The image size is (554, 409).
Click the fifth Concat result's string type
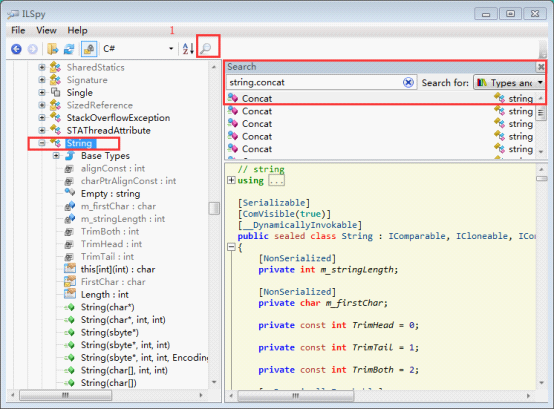pyautogui.click(x=520, y=149)
